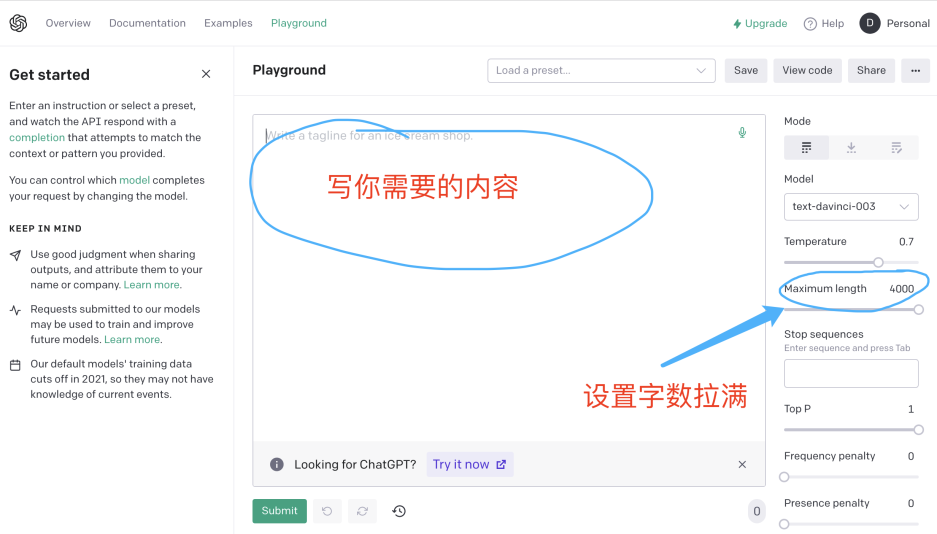Click the microphone icon in prompt box
The image size is (937, 534).
tap(742, 132)
